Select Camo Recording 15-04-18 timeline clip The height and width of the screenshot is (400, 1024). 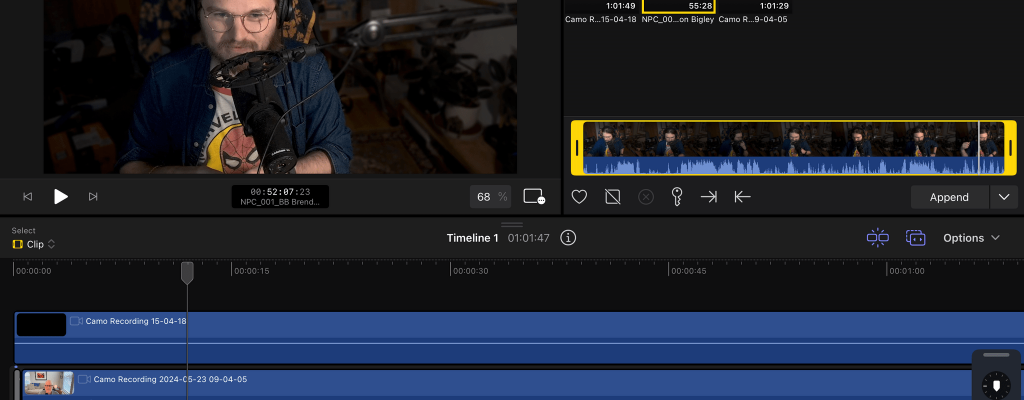pyautogui.click(x=500, y=337)
